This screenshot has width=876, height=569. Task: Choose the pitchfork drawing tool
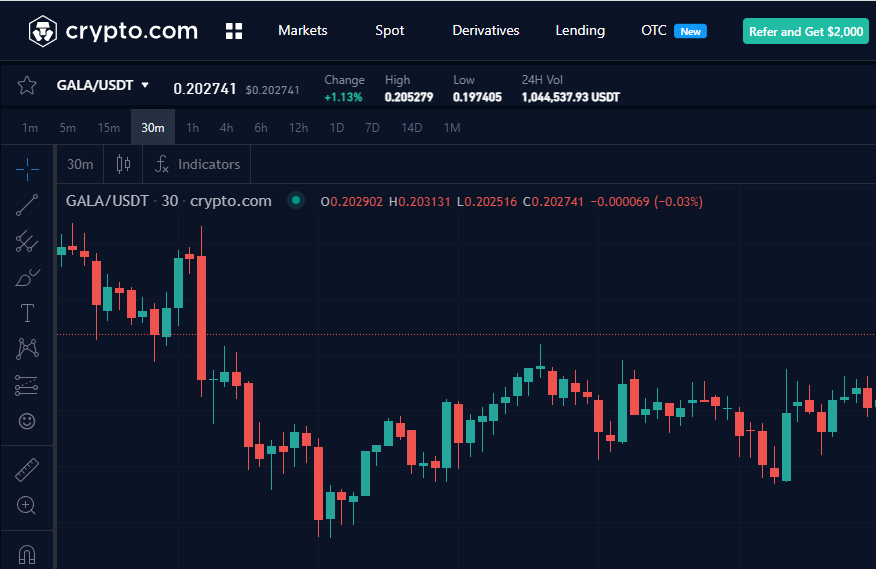coord(27,241)
